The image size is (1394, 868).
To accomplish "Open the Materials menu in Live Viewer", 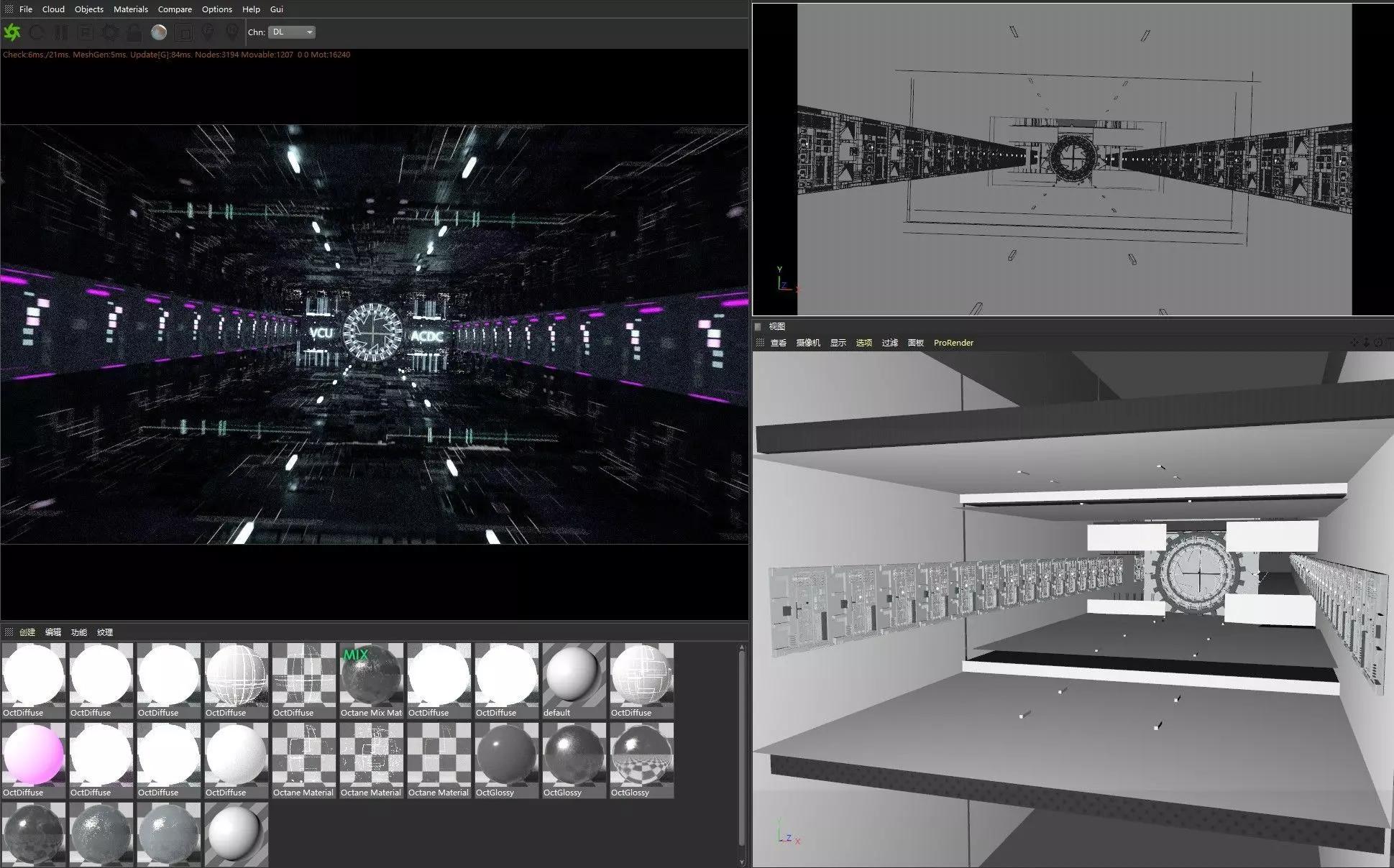I will tap(130, 9).
